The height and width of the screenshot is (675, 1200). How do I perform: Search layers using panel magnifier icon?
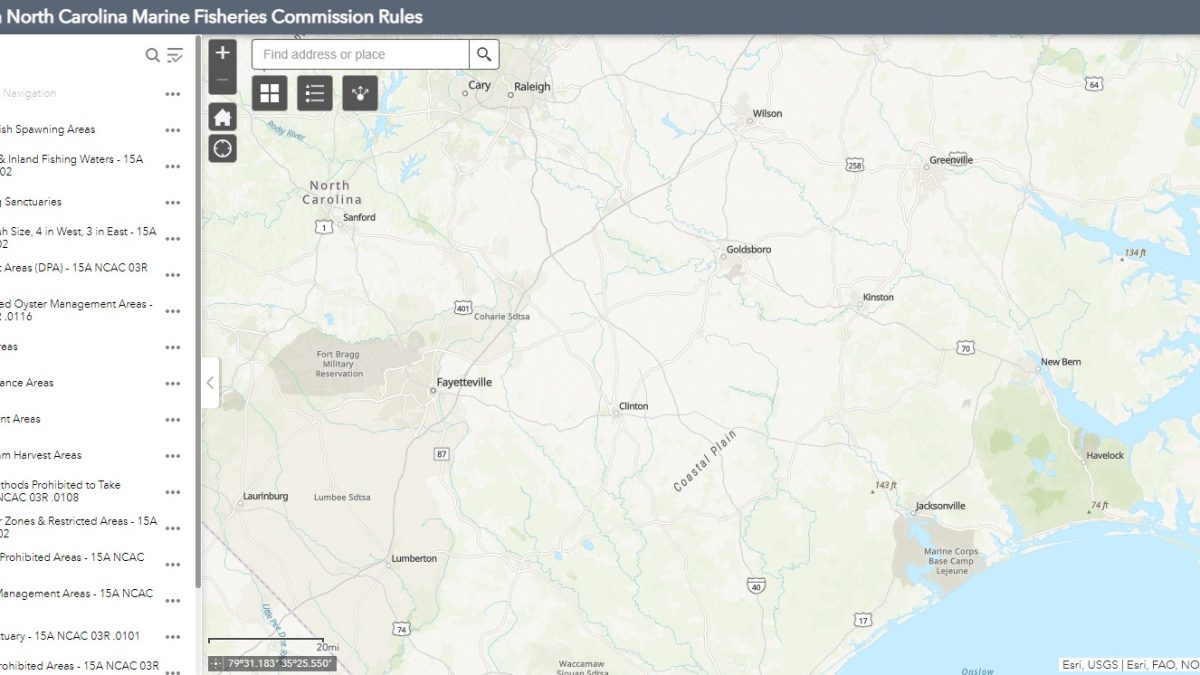(152, 55)
